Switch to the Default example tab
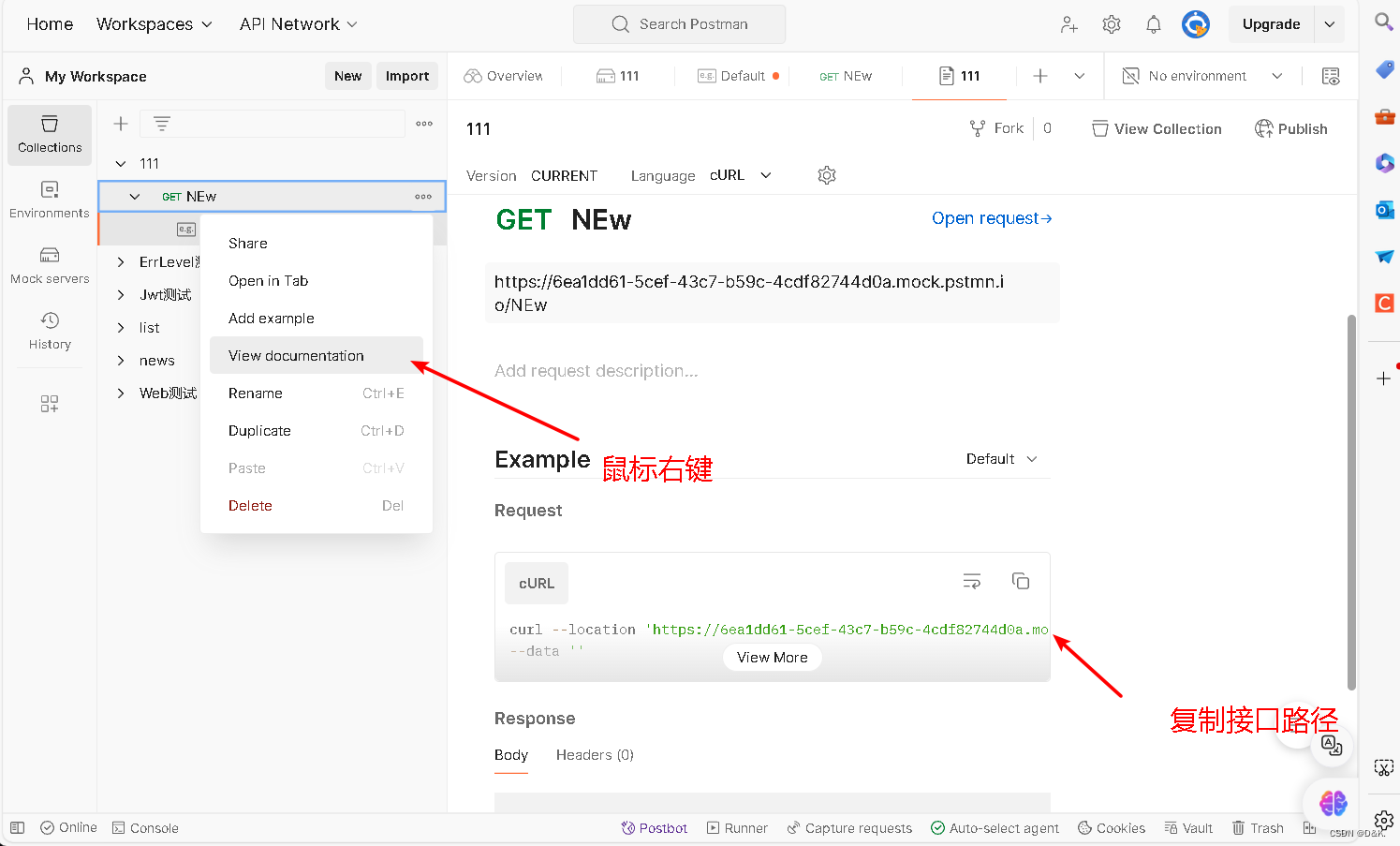Screen dimensions: 1400x846 coord(738,76)
